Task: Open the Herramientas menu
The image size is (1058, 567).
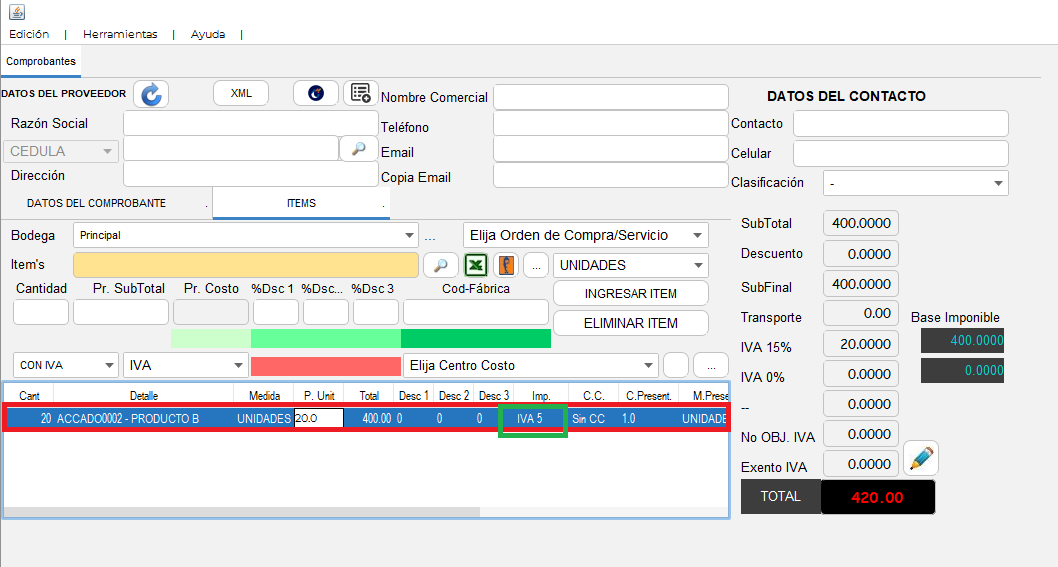Action: (120, 34)
